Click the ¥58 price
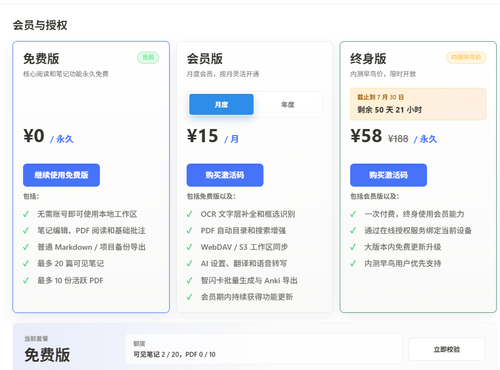This screenshot has height=370, width=500. (366, 136)
